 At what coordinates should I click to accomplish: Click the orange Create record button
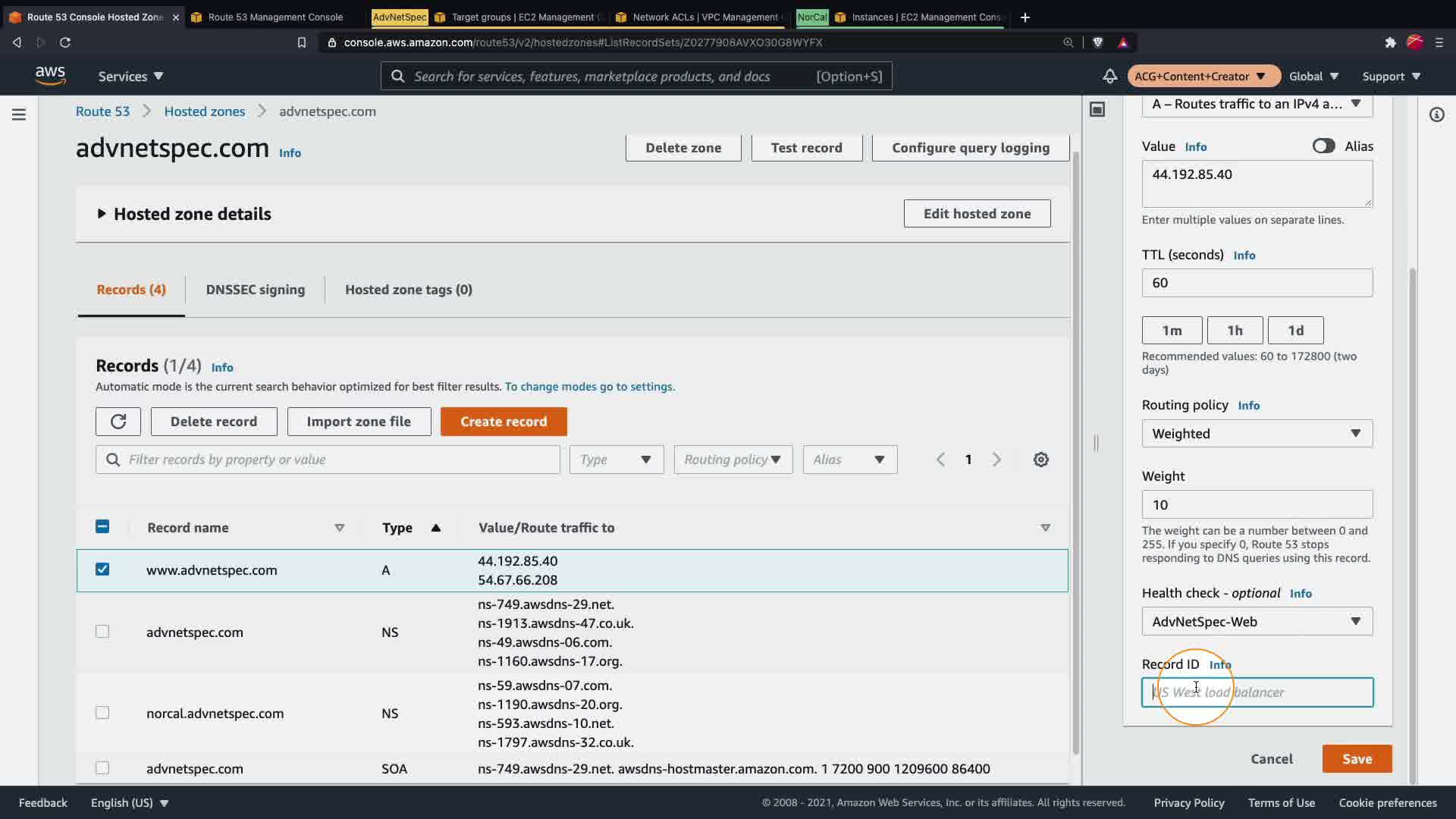(x=503, y=422)
